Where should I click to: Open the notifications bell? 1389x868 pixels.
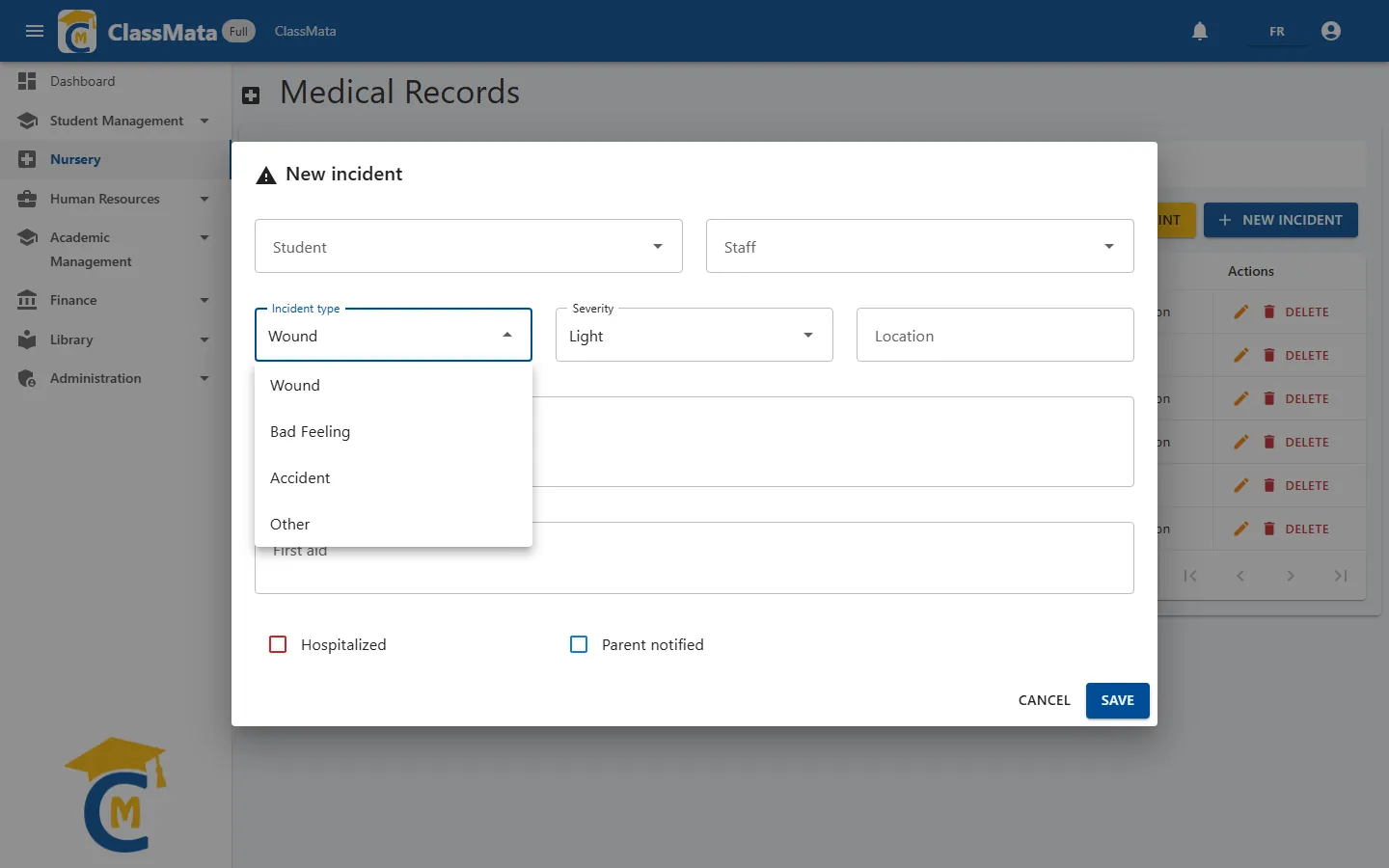1200,31
